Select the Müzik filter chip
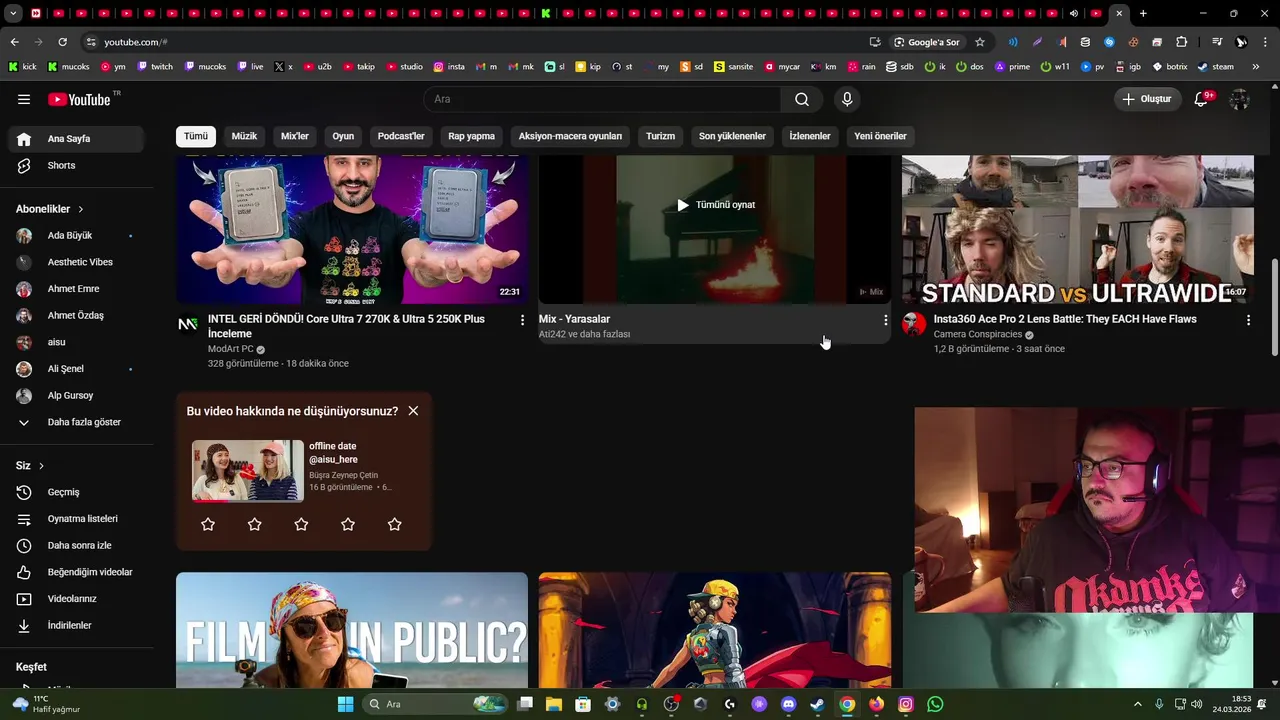Viewport: 1280px width, 720px height. 244,136
